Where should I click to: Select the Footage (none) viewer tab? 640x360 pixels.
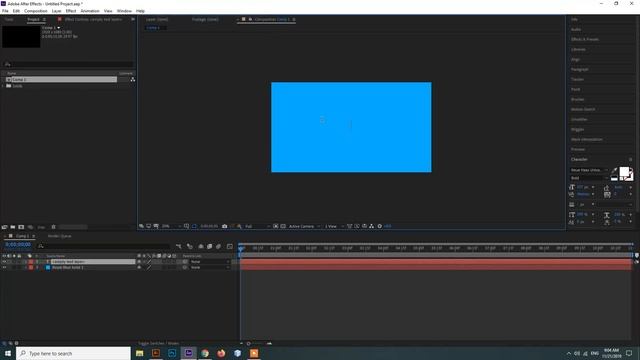click(x=205, y=19)
